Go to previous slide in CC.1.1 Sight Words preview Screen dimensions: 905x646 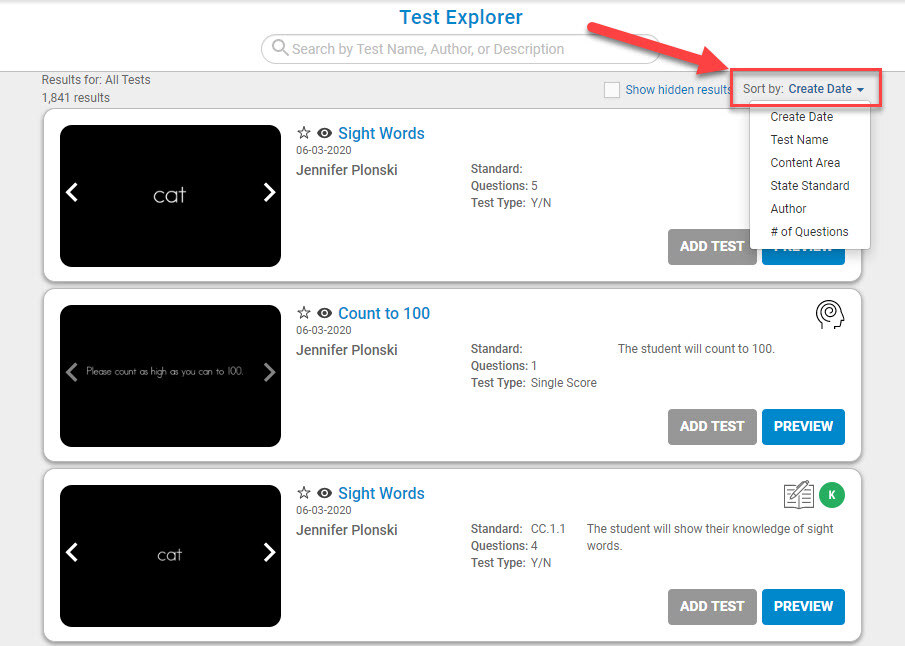pos(72,552)
